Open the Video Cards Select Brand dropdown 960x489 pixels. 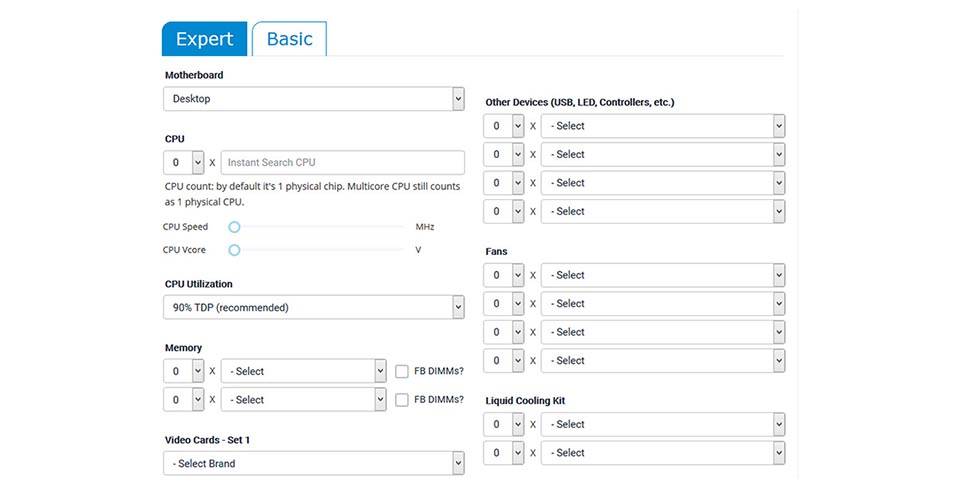click(x=314, y=463)
